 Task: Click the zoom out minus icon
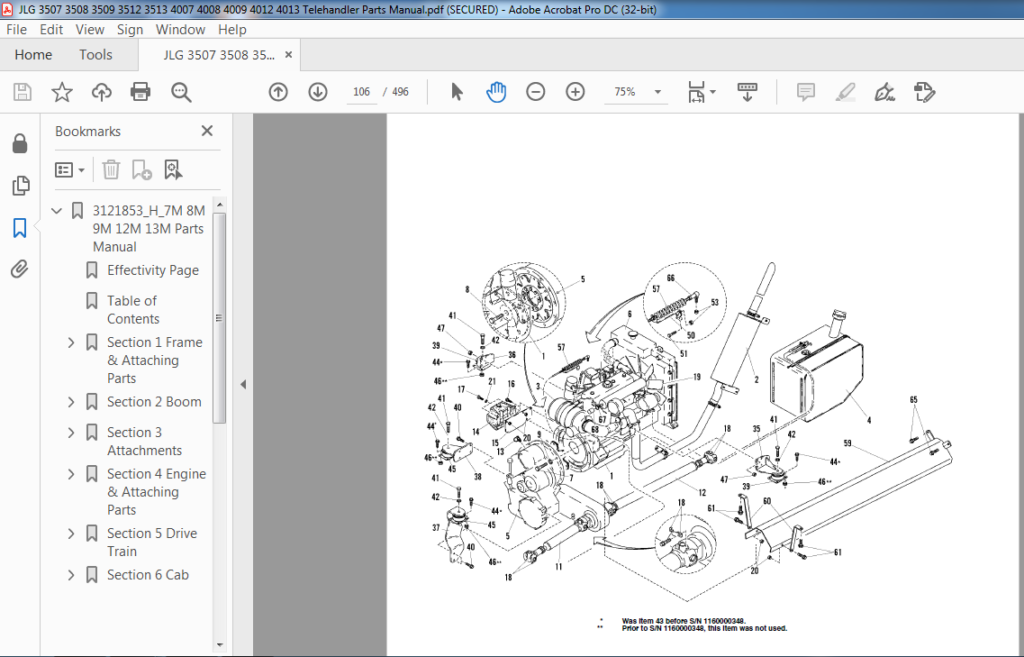[536, 92]
